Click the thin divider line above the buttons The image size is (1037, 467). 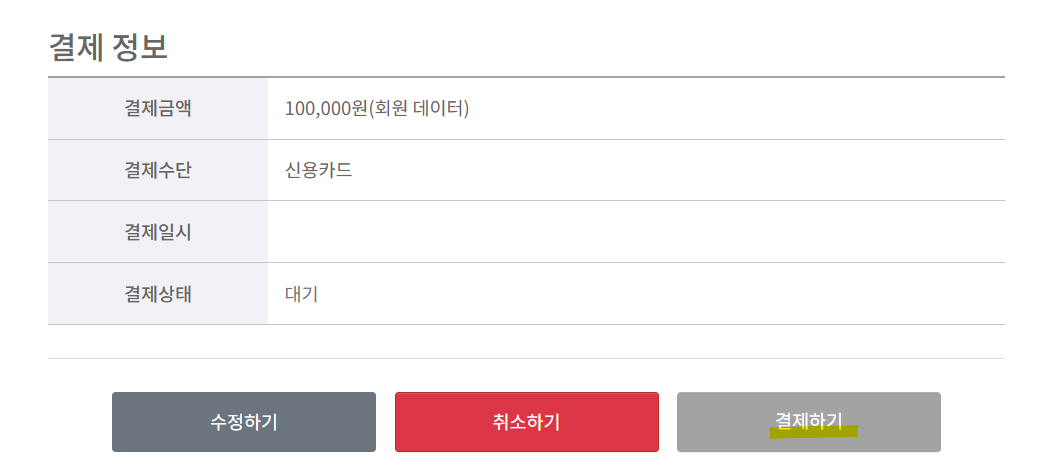point(526,358)
